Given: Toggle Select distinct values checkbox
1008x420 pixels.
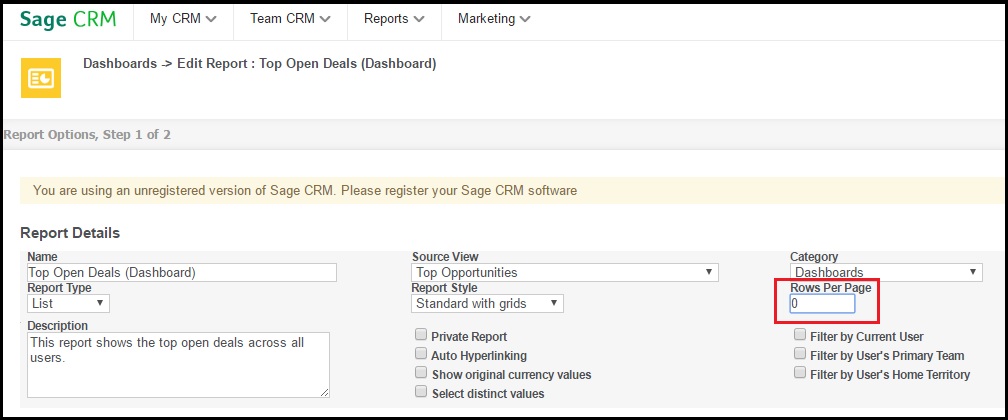Looking at the screenshot, I should (x=421, y=392).
